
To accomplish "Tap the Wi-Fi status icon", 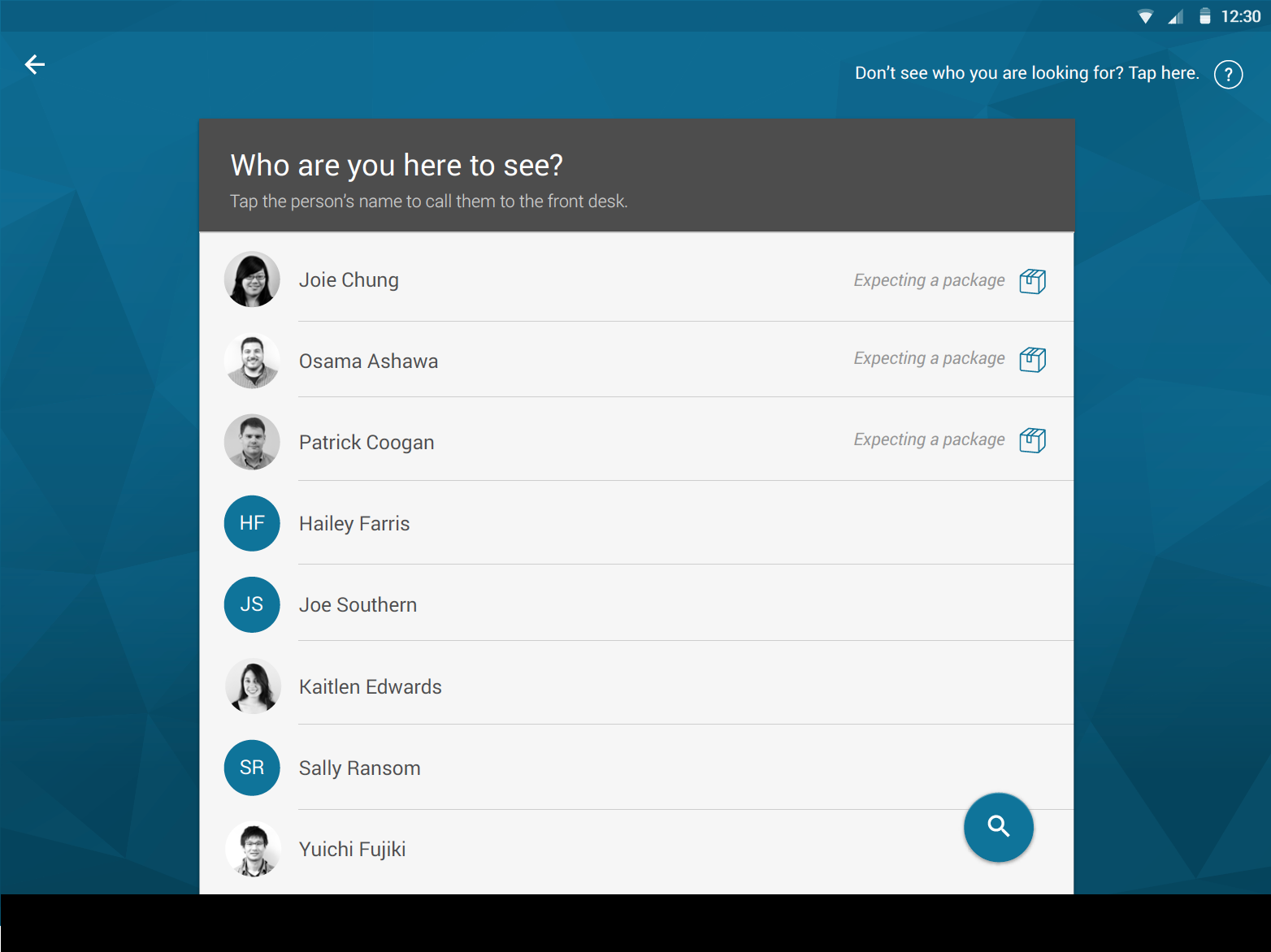I will click(1145, 17).
